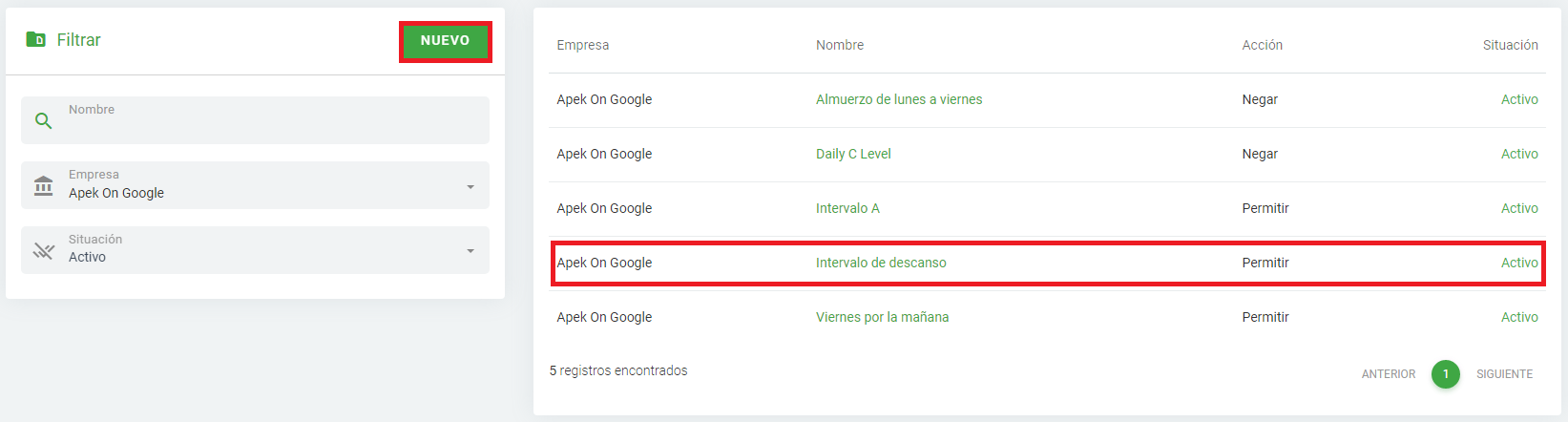Click the Empresa bank building icon
This screenshot has width=1568, height=422.
tap(44, 185)
